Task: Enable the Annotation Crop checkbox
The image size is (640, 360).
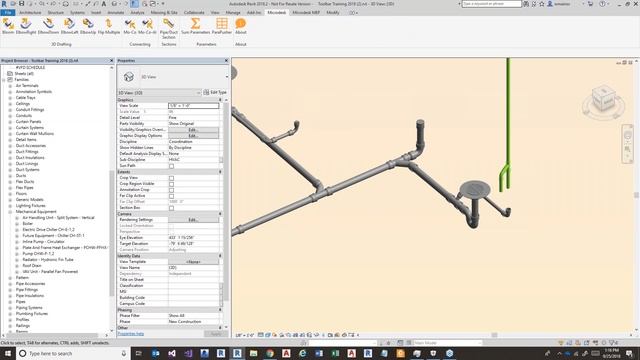Action: pos(171,190)
